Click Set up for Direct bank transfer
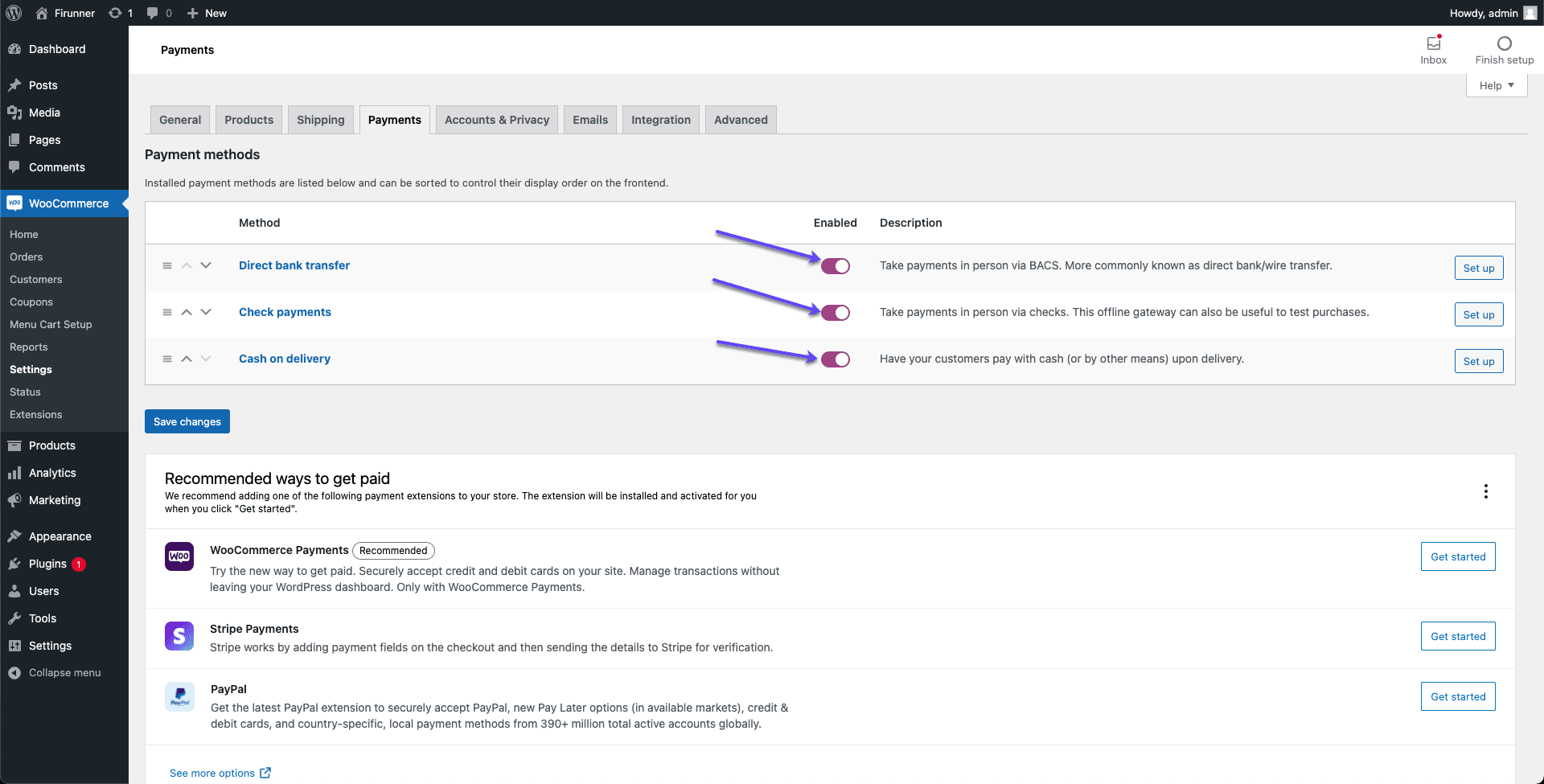1544x784 pixels. 1479,268
